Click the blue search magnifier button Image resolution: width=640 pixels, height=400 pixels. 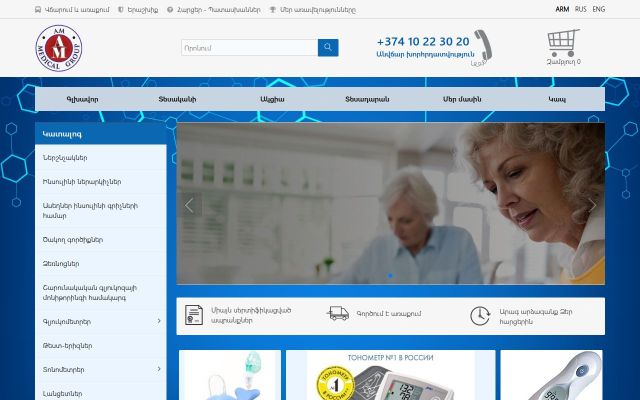pos(328,47)
